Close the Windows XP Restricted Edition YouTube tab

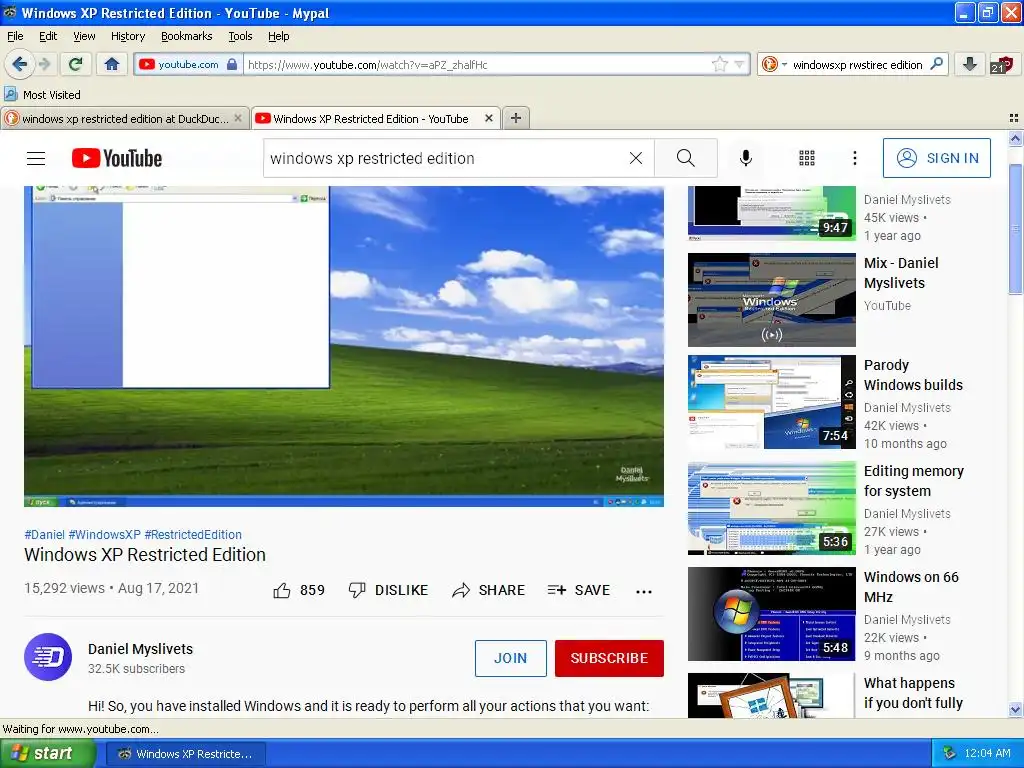coord(488,118)
